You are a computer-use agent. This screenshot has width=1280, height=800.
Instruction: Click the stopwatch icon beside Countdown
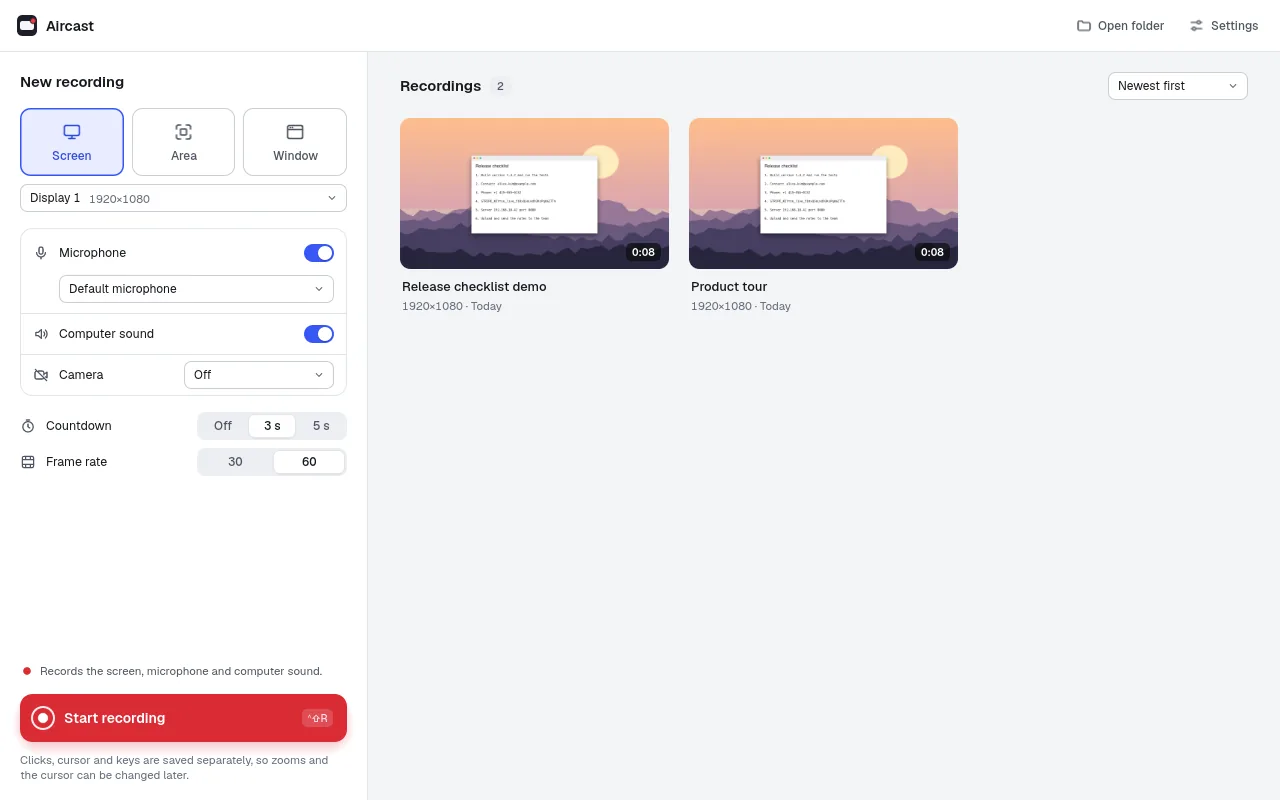pos(28,426)
